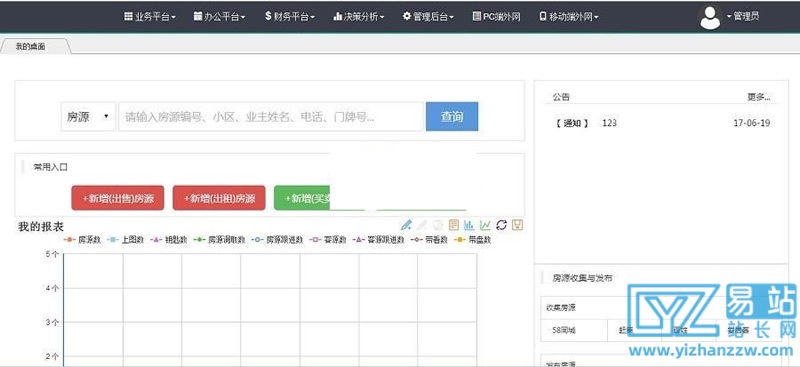Open the 管理员 user dropdown
800x367 pixels.
pyautogui.click(x=743, y=16)
